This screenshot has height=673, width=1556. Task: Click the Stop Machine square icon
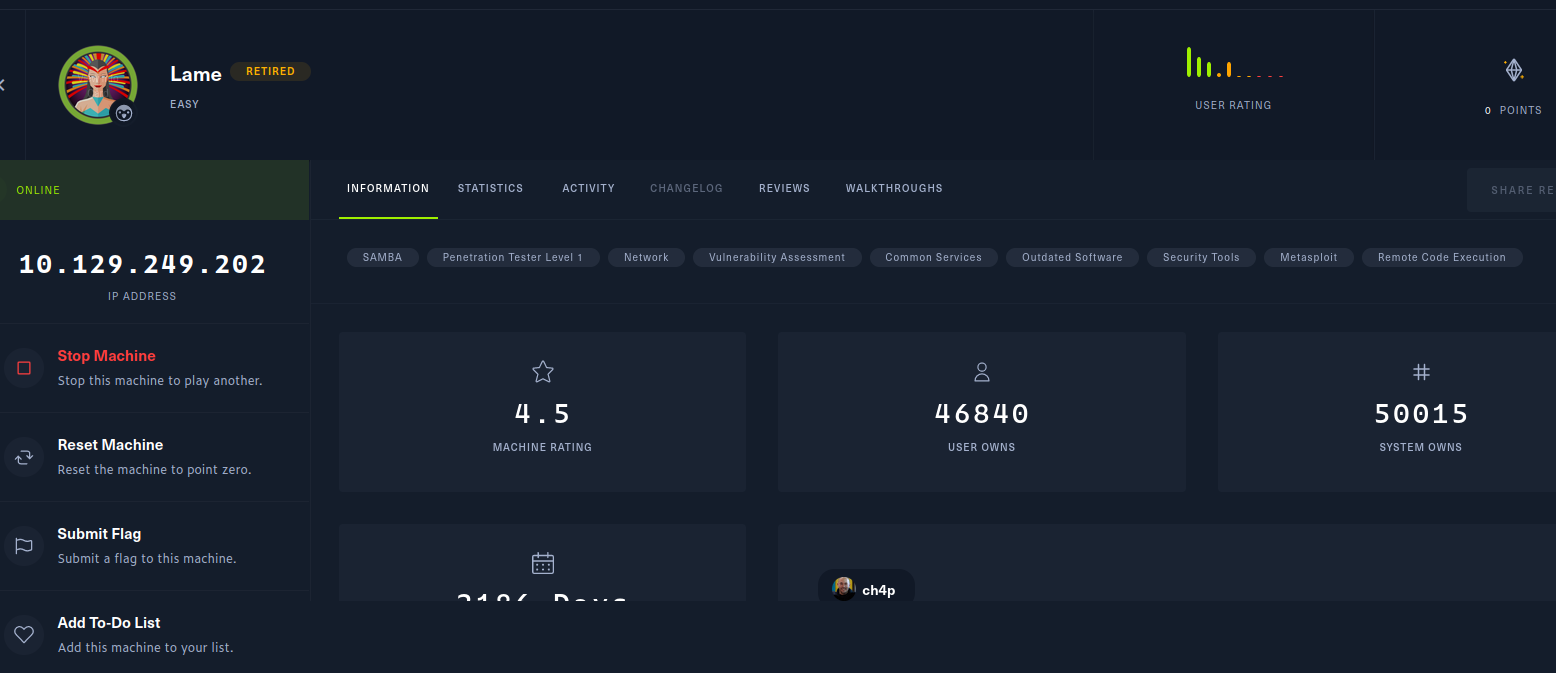pyautogui.click(x=24, y=368)
